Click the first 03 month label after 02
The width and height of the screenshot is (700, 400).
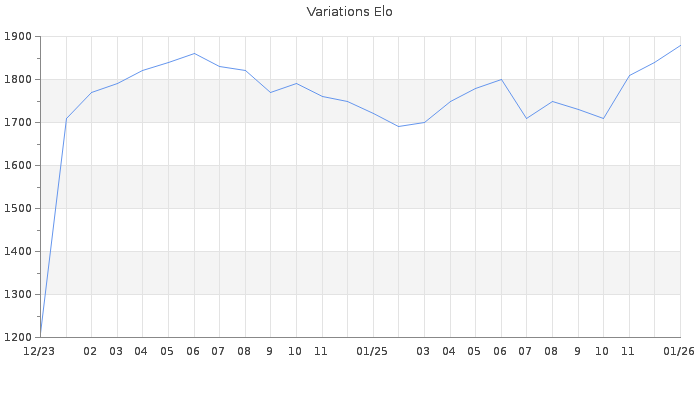117,352
